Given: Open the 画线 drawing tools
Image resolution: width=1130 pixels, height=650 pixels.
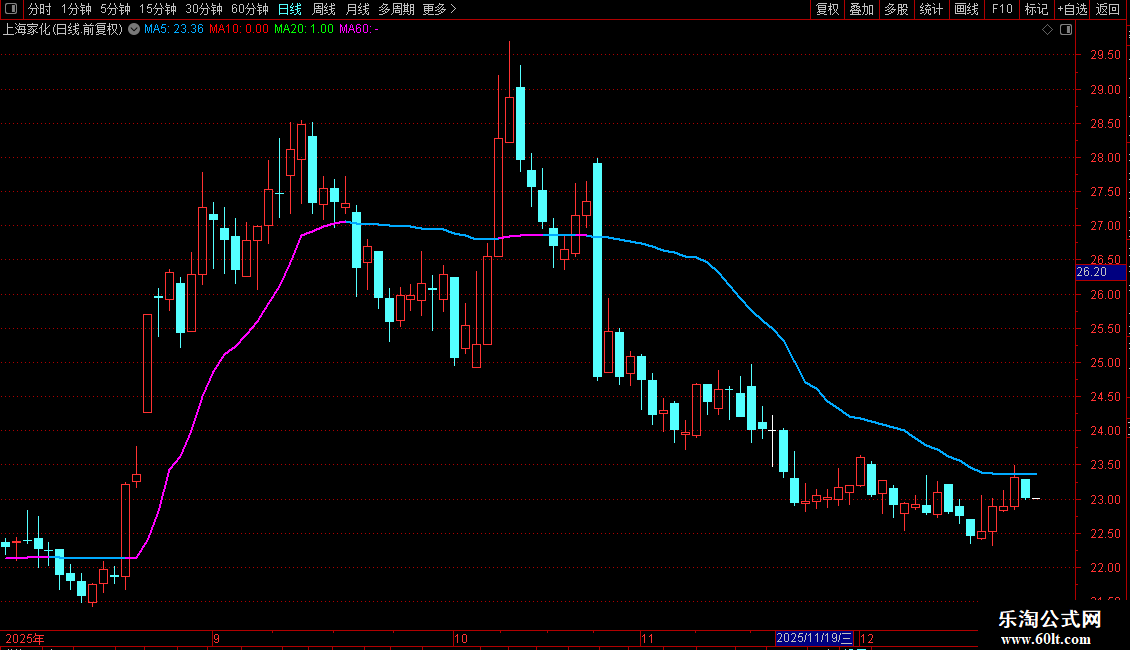Looking at the screenshot, I should tap(966, 9).
